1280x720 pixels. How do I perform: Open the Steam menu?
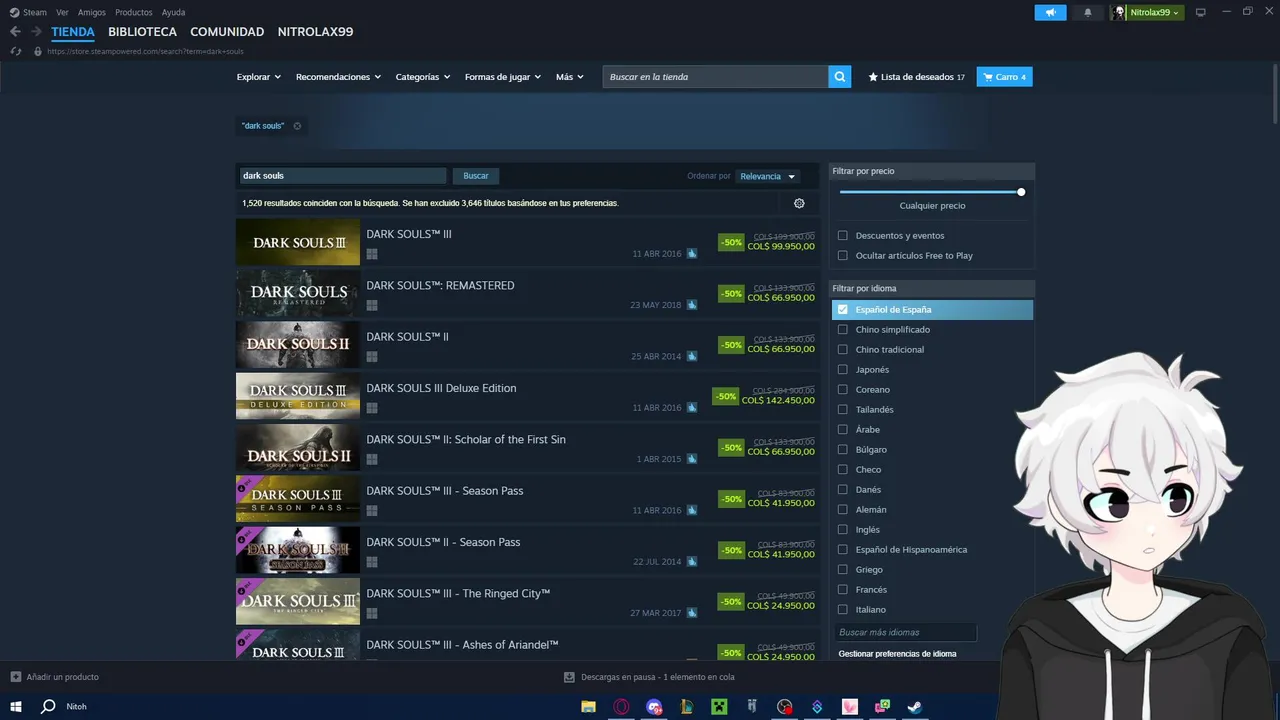[28, 12]
